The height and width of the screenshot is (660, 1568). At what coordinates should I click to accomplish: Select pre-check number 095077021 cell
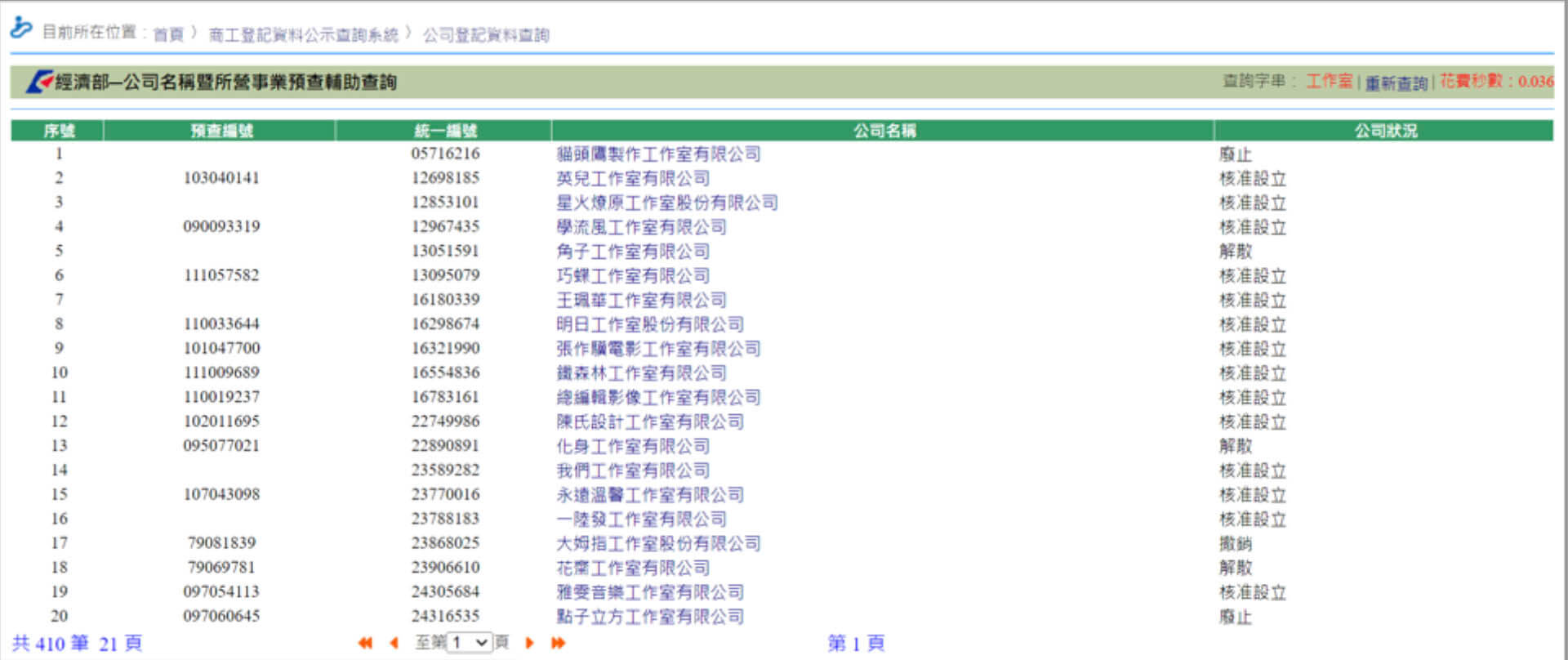pyautogui.click(x=221, y=446)
